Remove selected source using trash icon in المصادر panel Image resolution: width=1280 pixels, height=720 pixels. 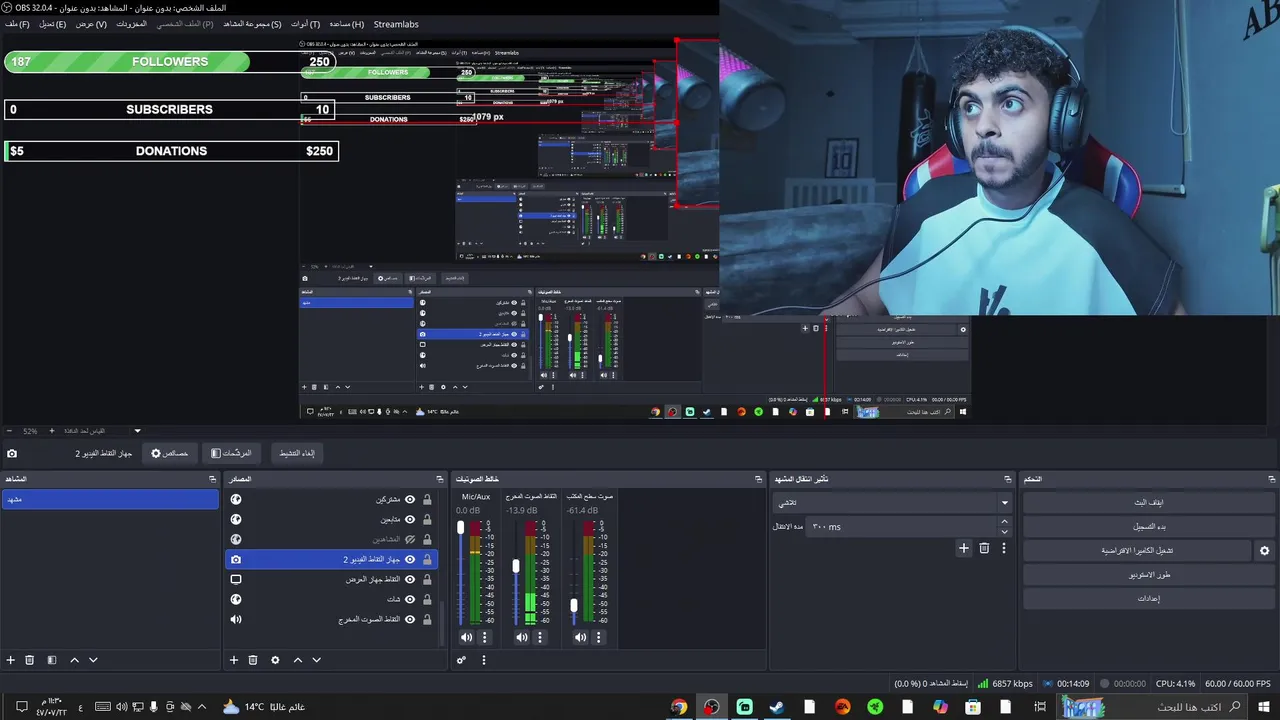pos(253,660)
